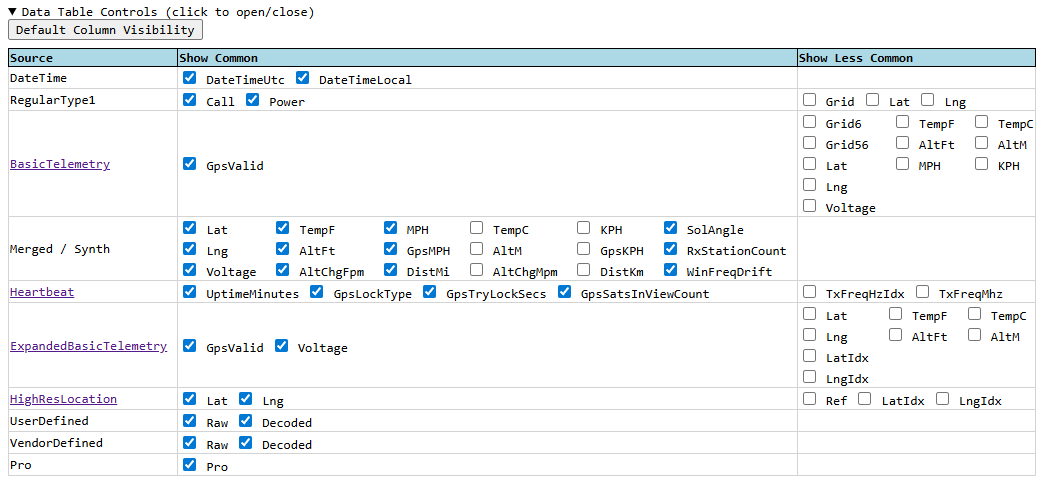Disable the Call column checkbox
This screenshot has width=1050, height=485.
190,100
